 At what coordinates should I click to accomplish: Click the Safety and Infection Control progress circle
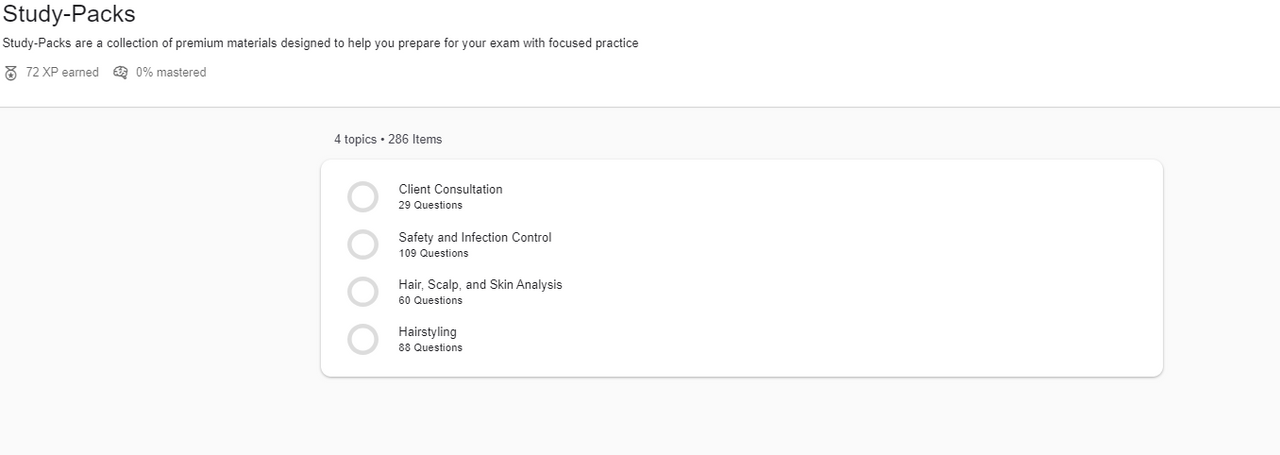(362, 244)
